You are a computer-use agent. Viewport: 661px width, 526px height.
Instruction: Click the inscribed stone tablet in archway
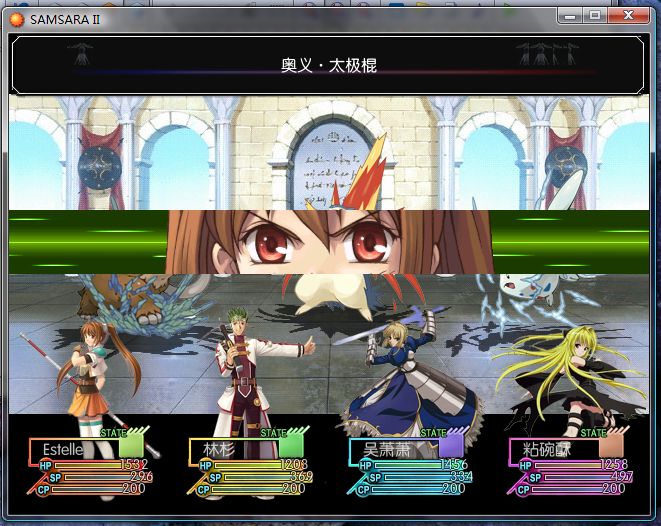pos(331,166)
